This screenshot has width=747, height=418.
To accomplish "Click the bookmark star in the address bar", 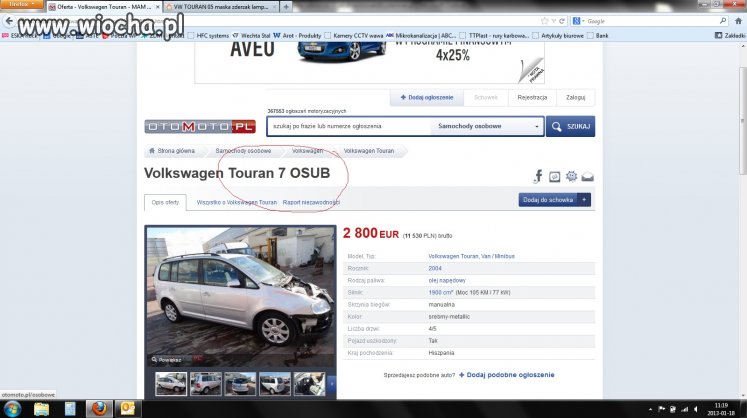I will coord(545,21).
